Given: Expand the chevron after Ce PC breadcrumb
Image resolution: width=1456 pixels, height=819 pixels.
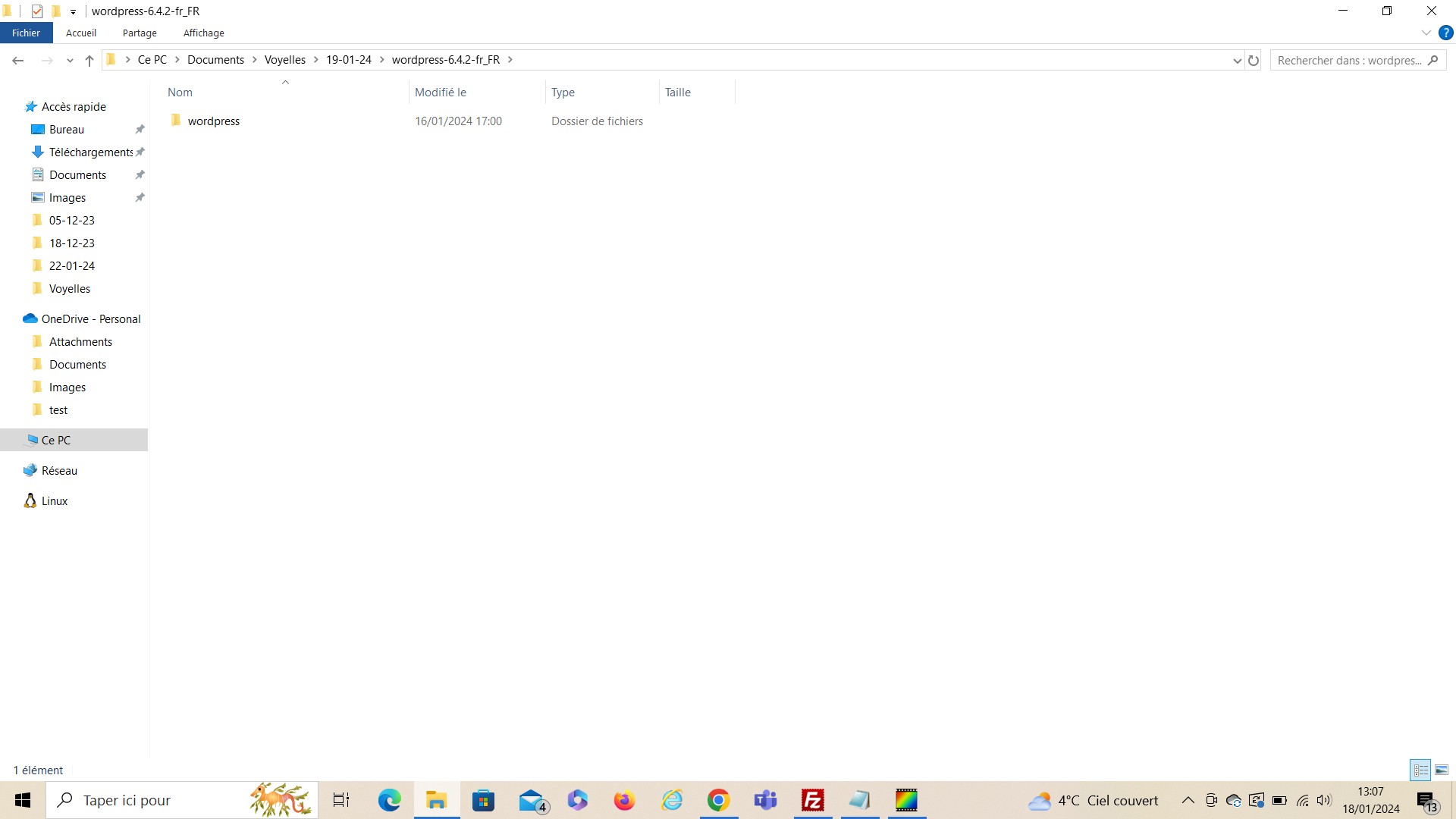Looking at the screenshot, I should (177, 60).
